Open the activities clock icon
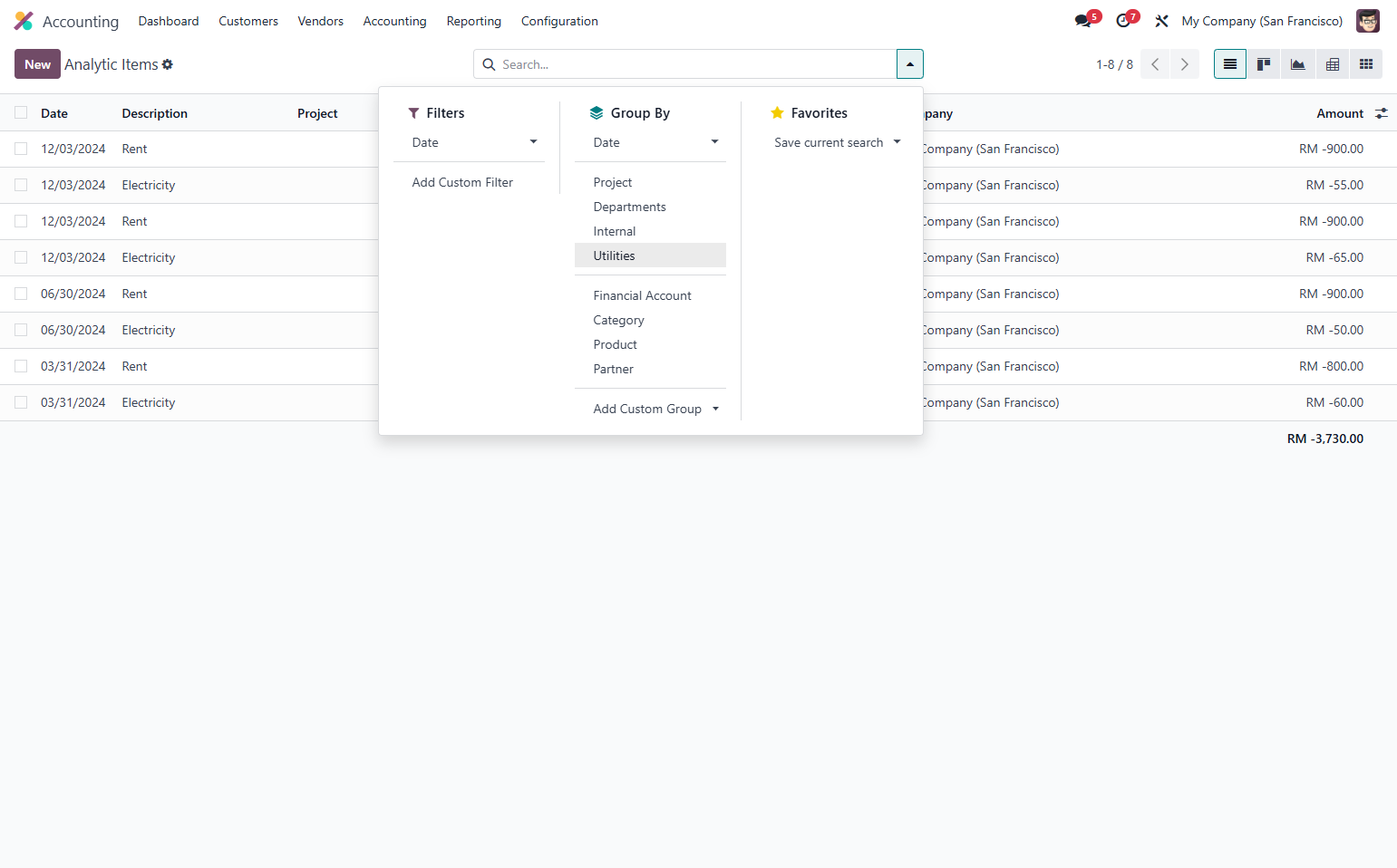Viewport: 1397px width, 868px height. (x=1125, y=21)
